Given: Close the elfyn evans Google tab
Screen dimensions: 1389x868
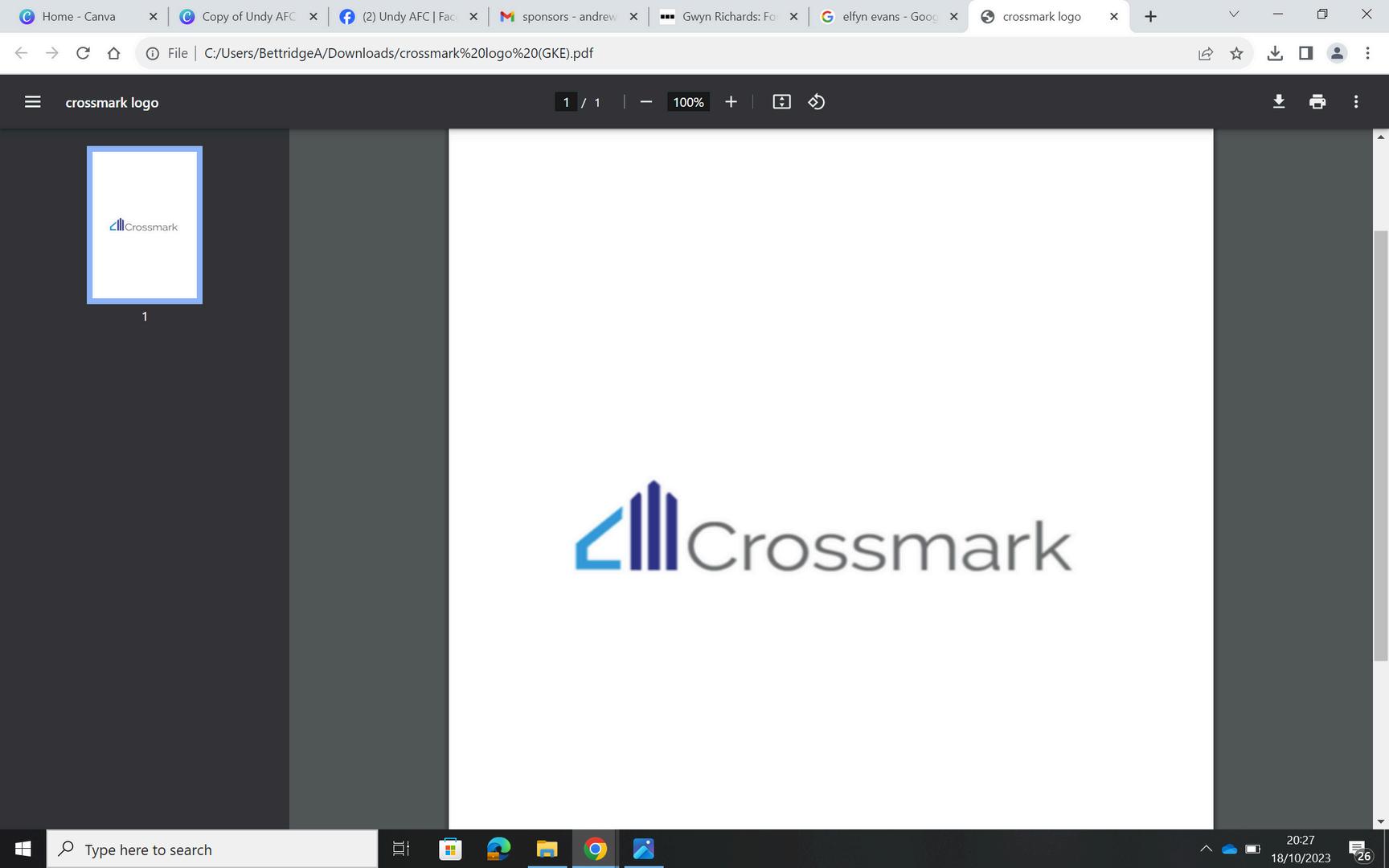Looking at the screenshot, I should coord(953,16).
